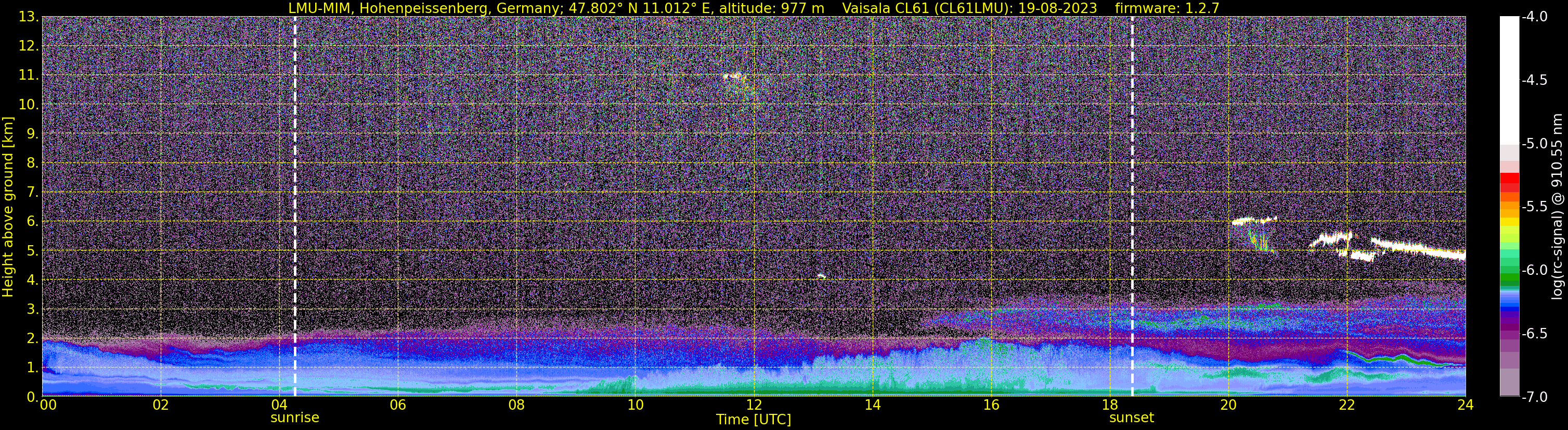The width and height of the screenshot is (1568, 430).
Task: Click the green section of the colorbar
Action: (x=1510, y=268)
